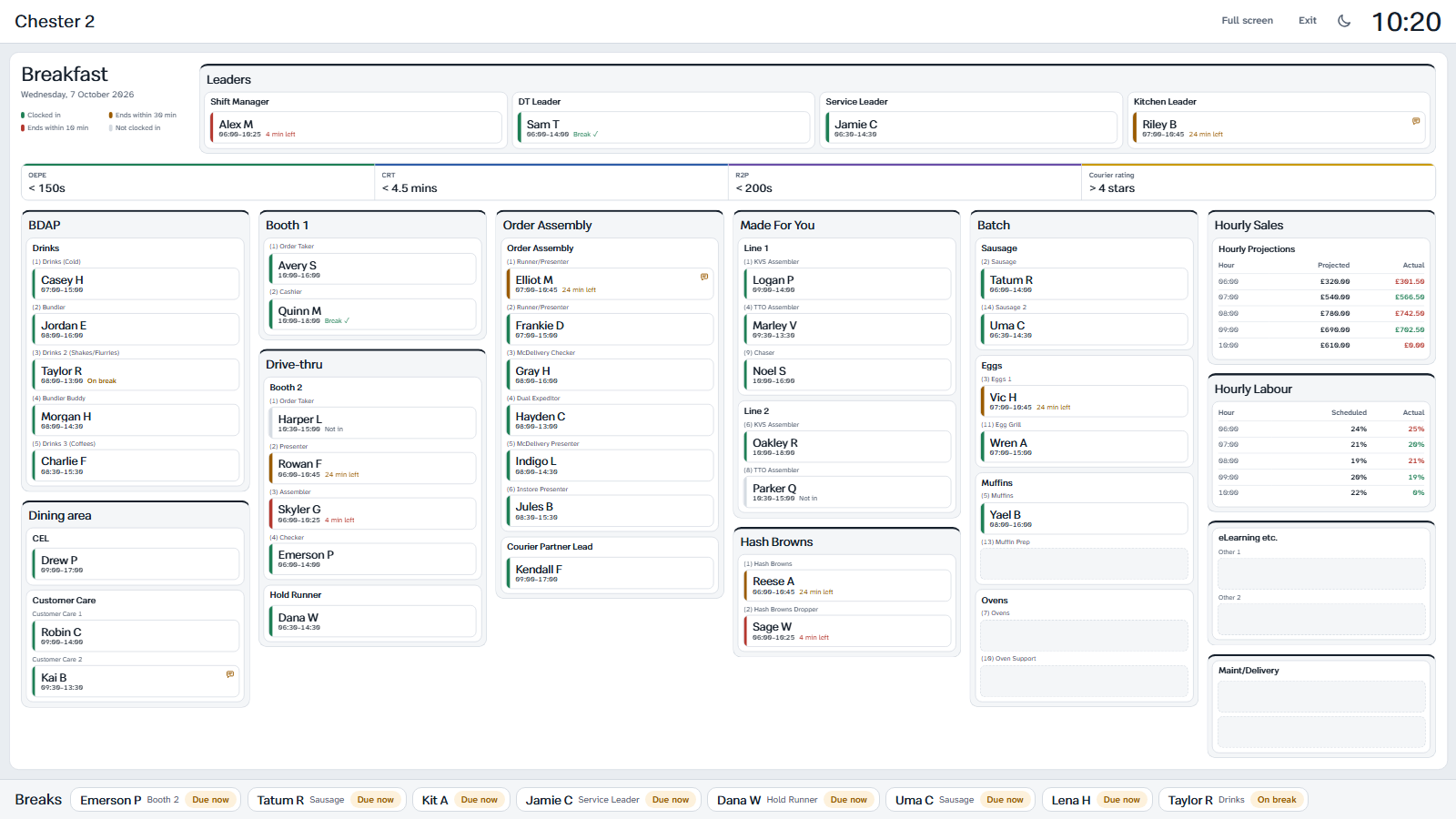Click the 08:00 actual sales value £742.50
The image size is (1456, 819).
pos(1410,313)
